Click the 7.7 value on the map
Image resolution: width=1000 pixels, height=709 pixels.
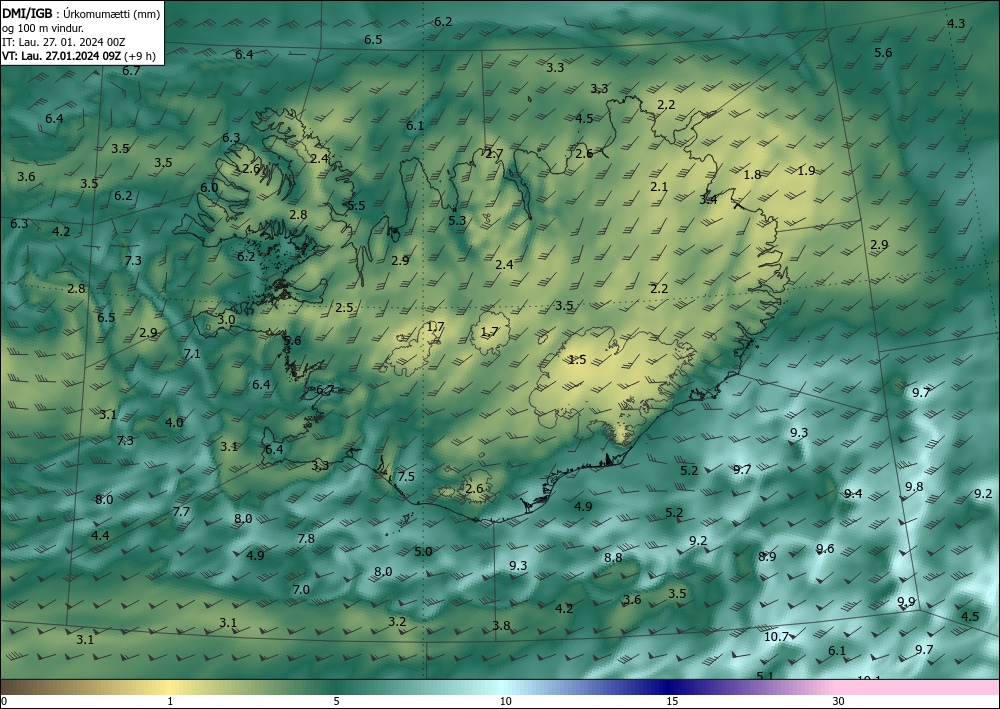[x=181, y=511]
